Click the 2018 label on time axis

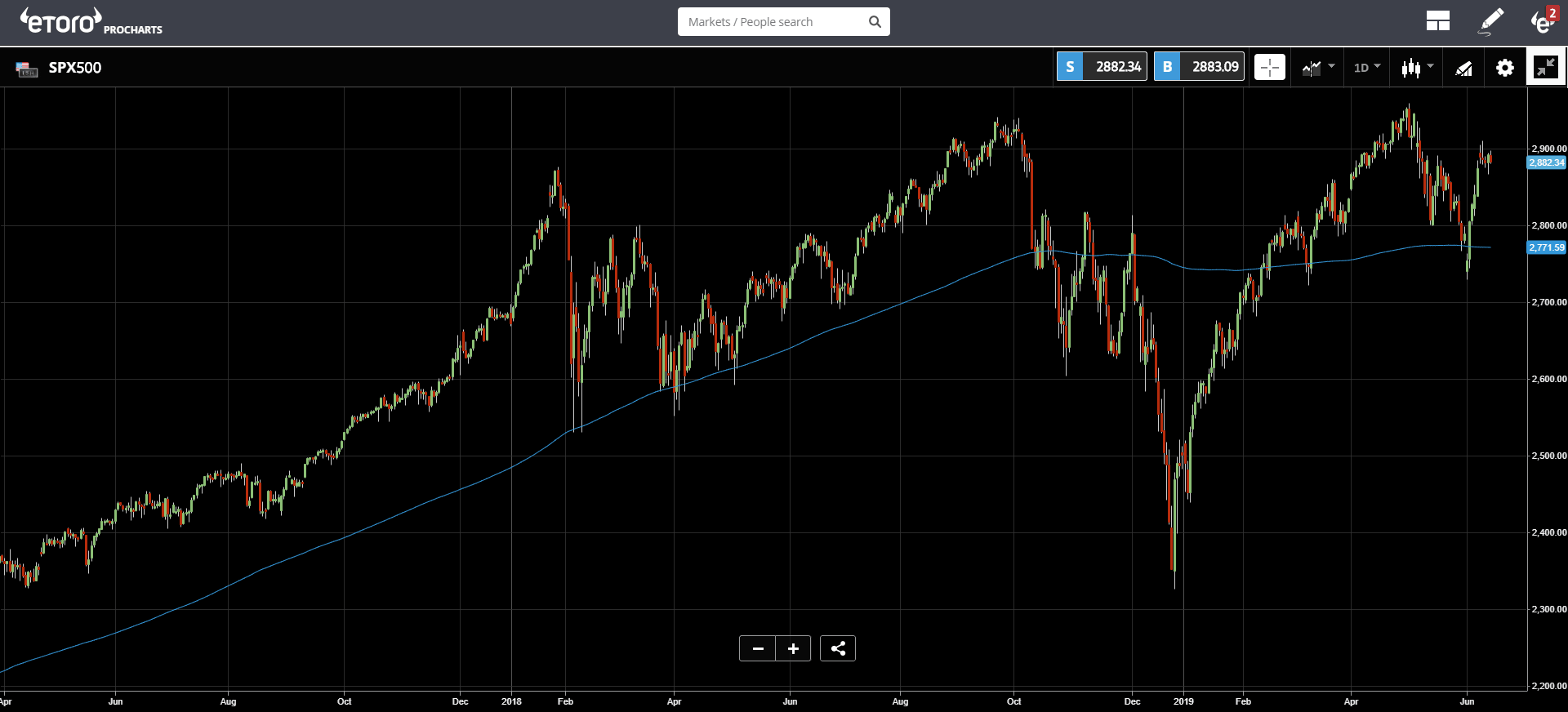511,701
